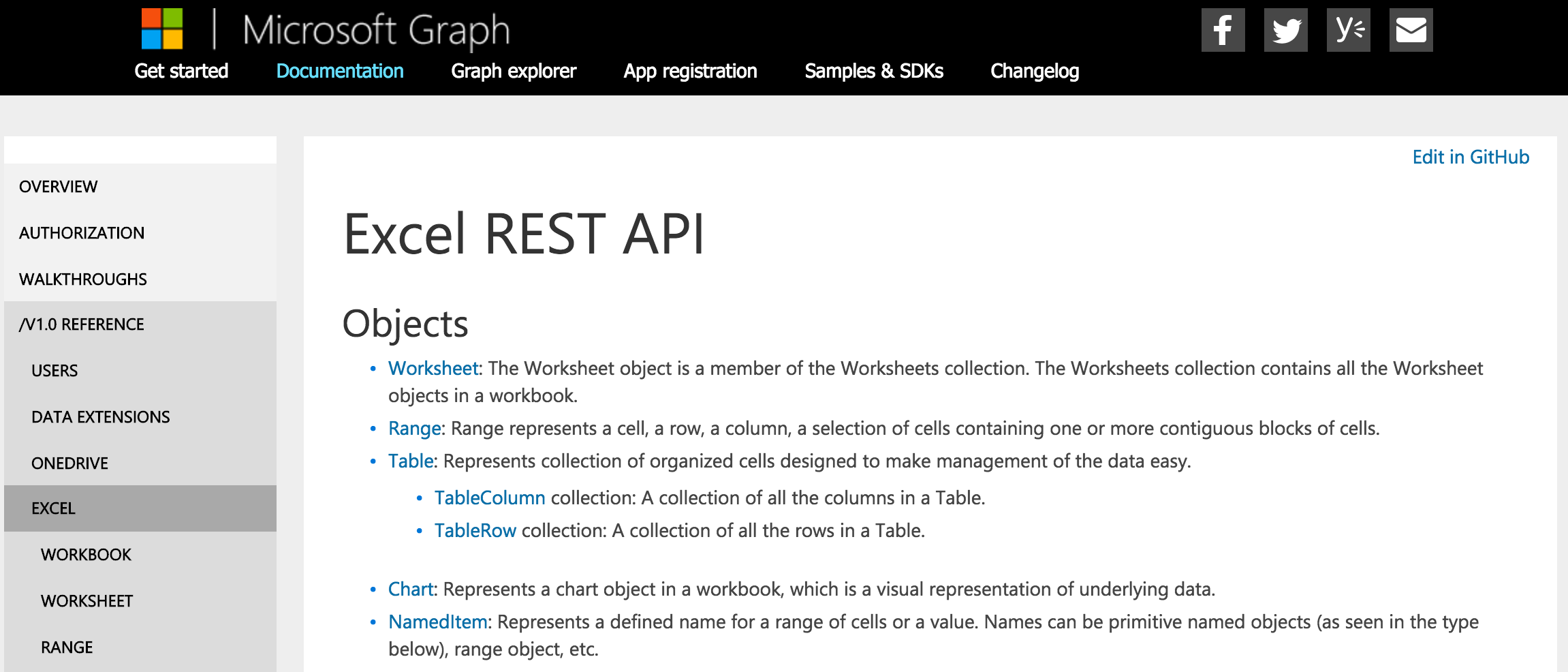Screen dimensions: 1568x672
Task: Select the highlighted EXCEL sidebar item
Action: (x=140, y=508)
